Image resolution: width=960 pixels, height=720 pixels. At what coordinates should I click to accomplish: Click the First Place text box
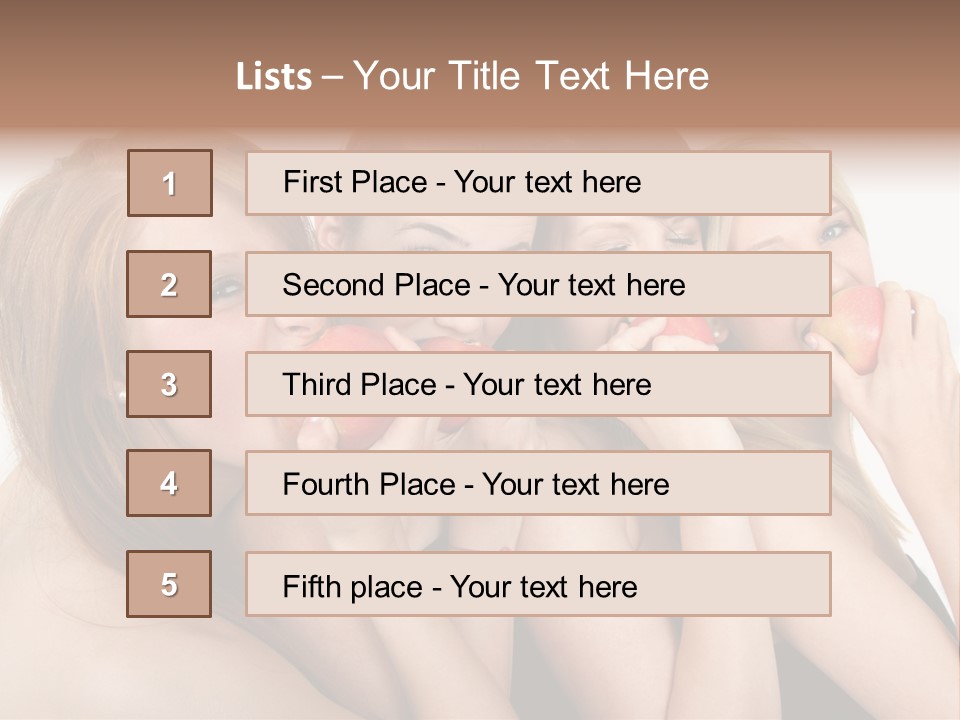538,183
